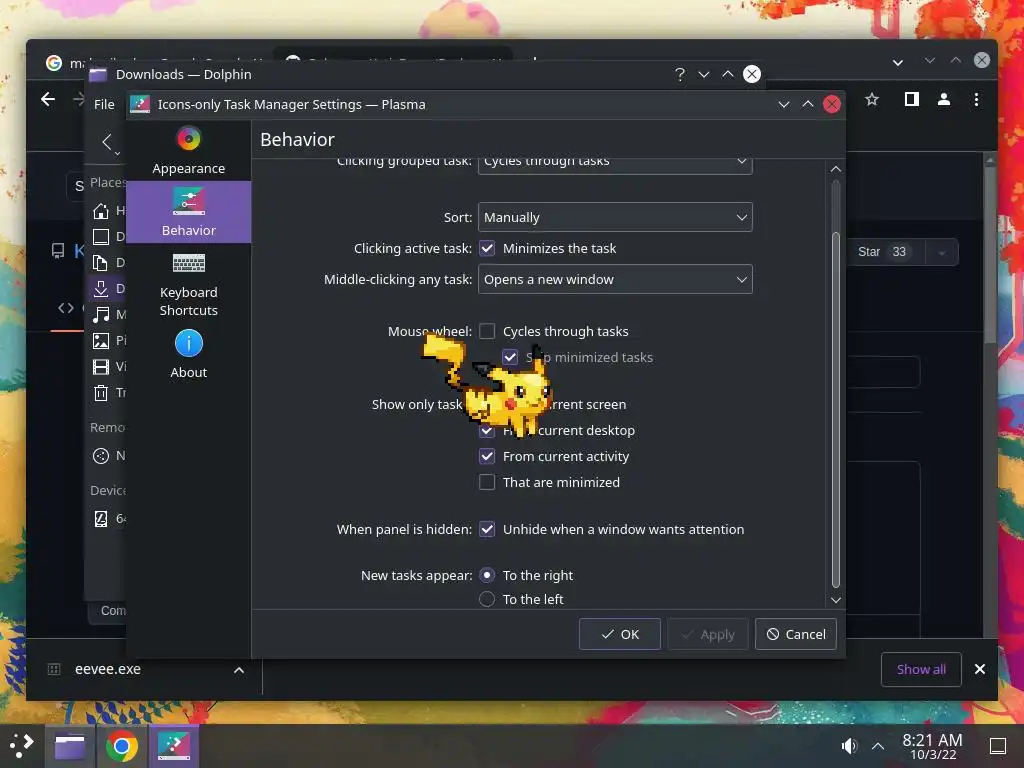This screenshot has width=1024, height=768.
Task: Click the Documents place icon in Dolphin
Action: [x=101, y=263]
